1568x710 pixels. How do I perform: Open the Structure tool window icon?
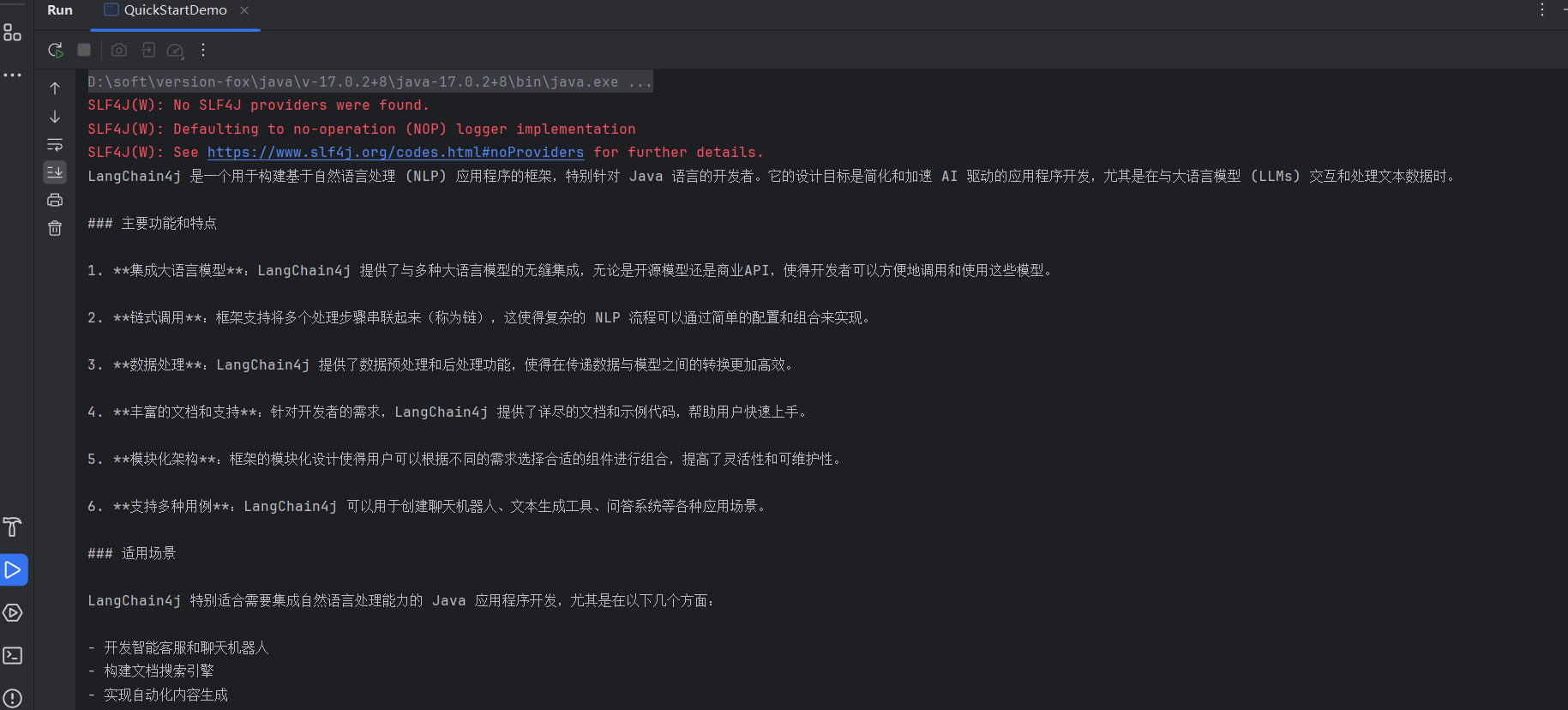(12, 33)
